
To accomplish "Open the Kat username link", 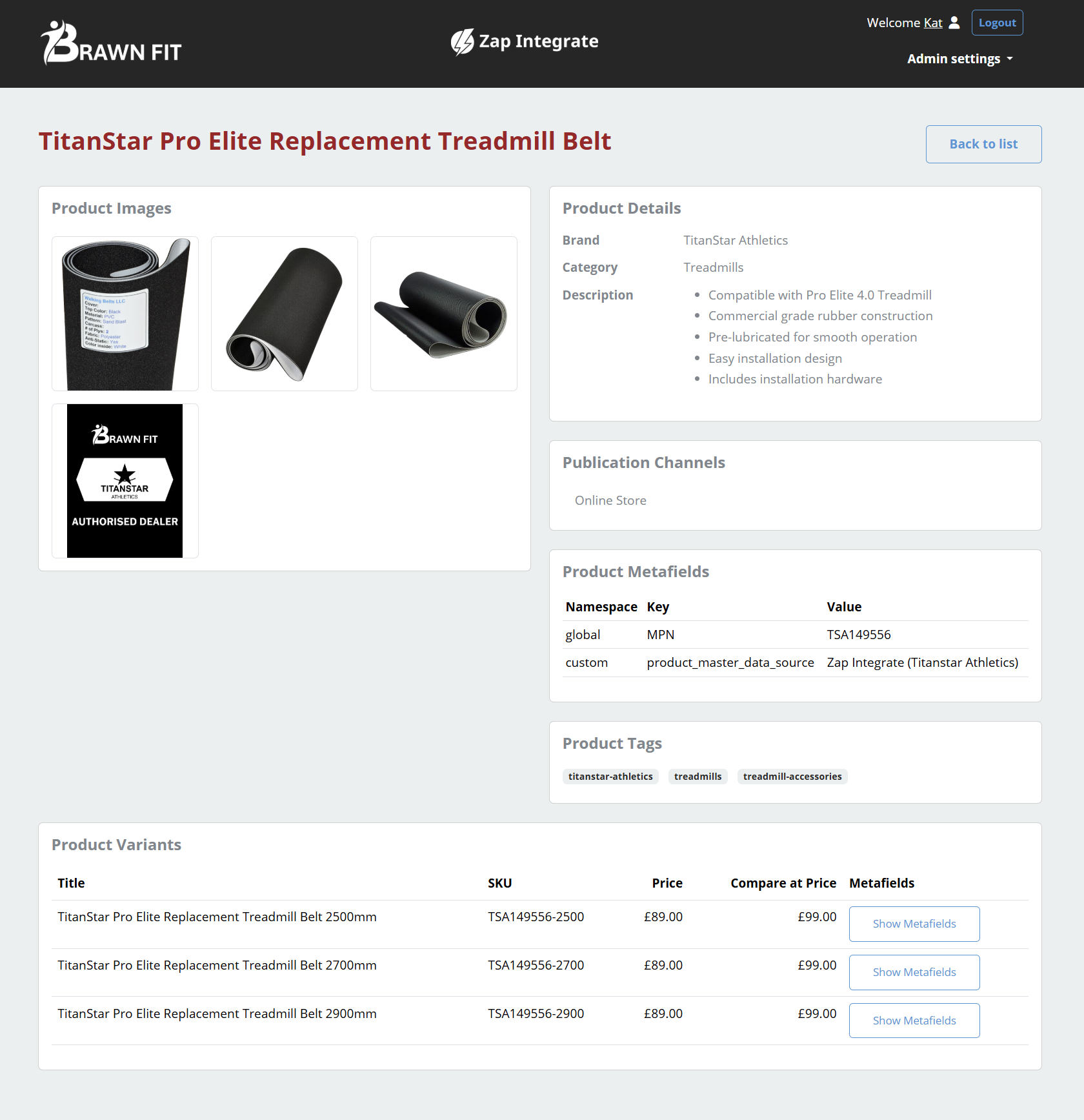I will click(932, 23).
